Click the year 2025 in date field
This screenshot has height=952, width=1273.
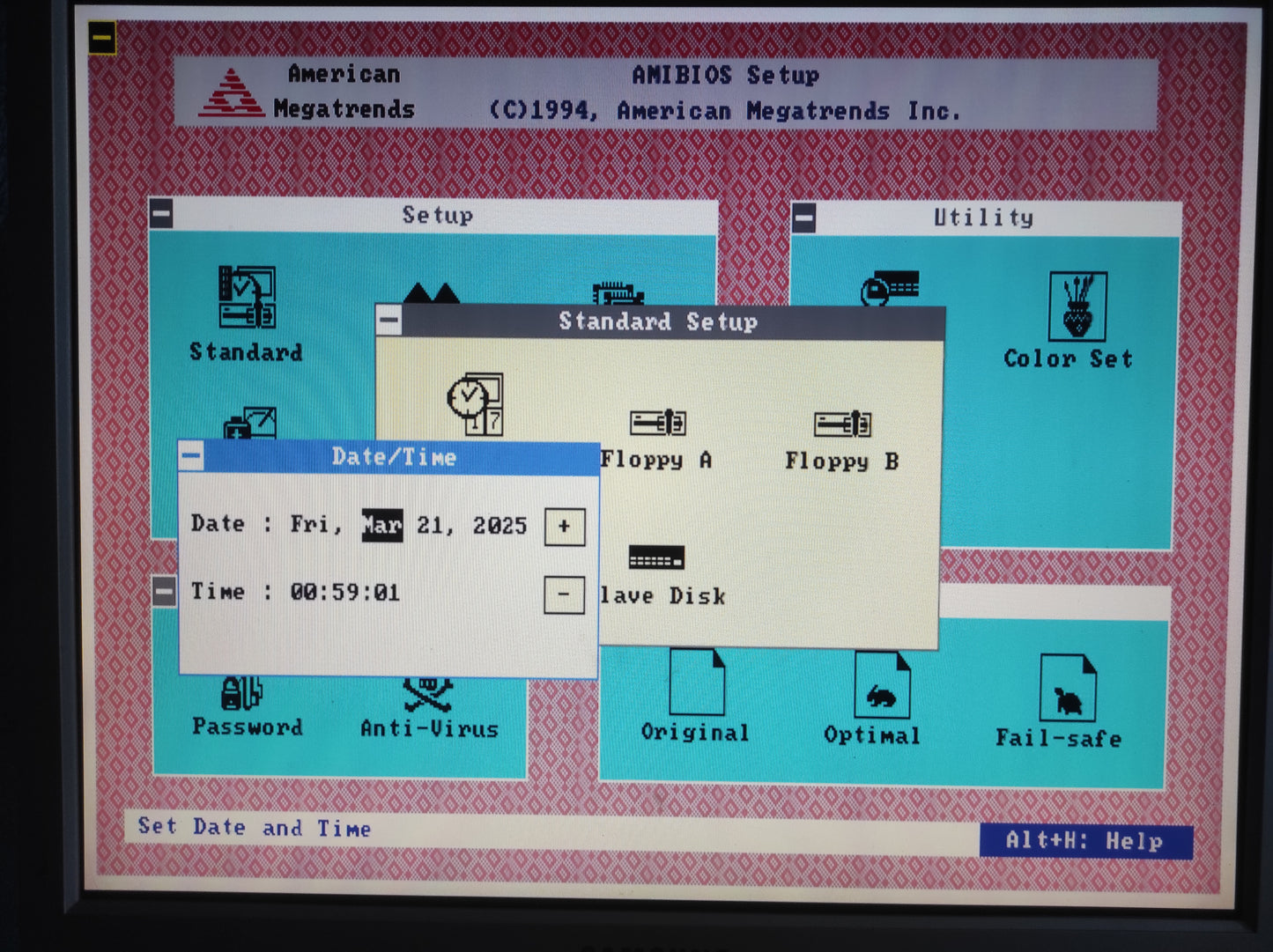point(500,526)
